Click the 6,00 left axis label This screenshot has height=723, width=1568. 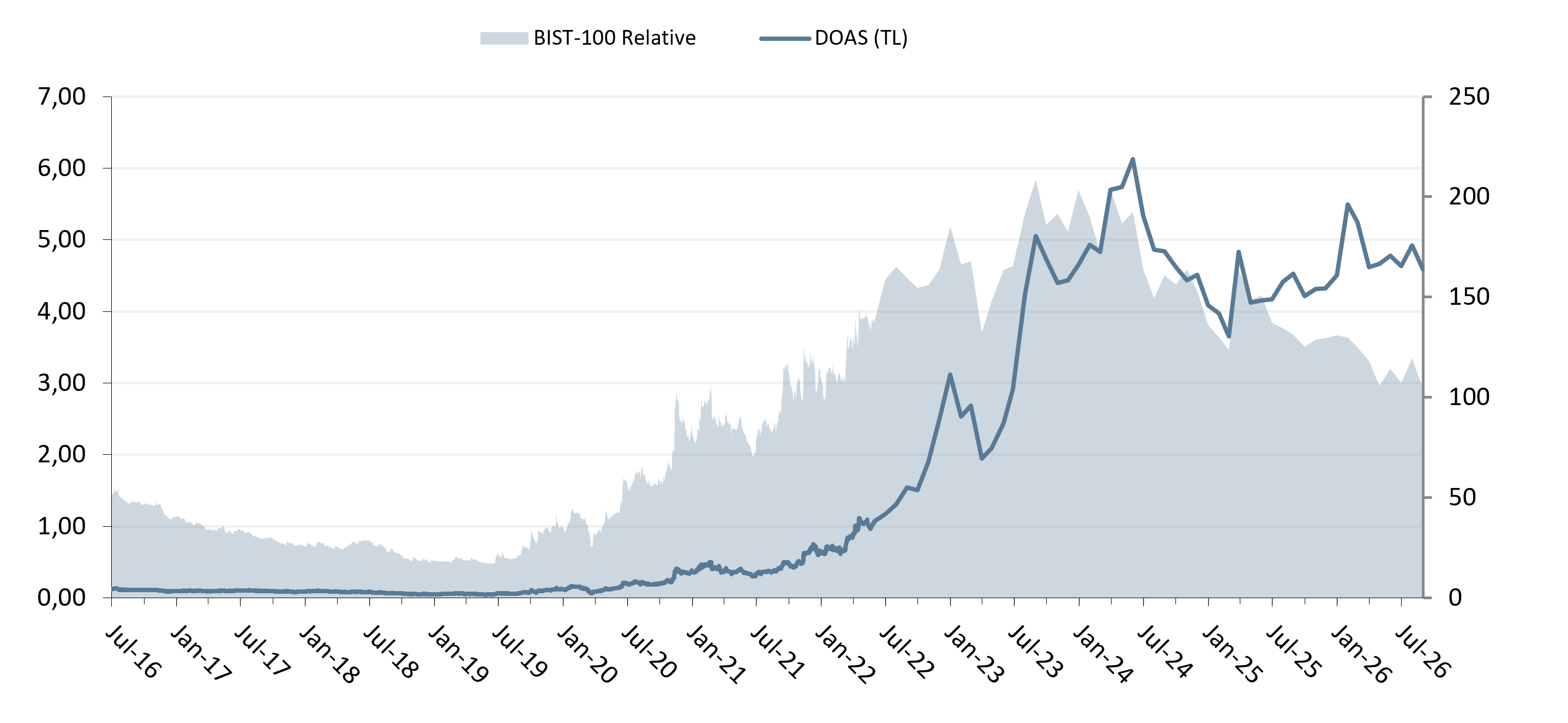62,168
